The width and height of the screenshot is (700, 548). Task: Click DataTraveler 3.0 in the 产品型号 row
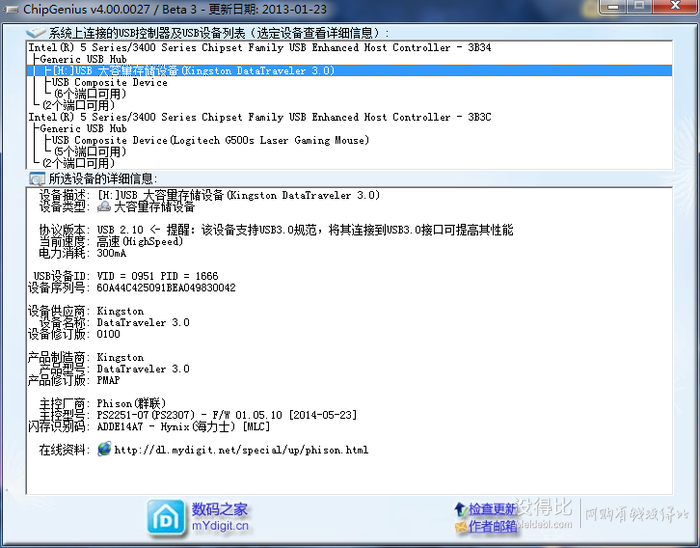click(x=143, y=369)
